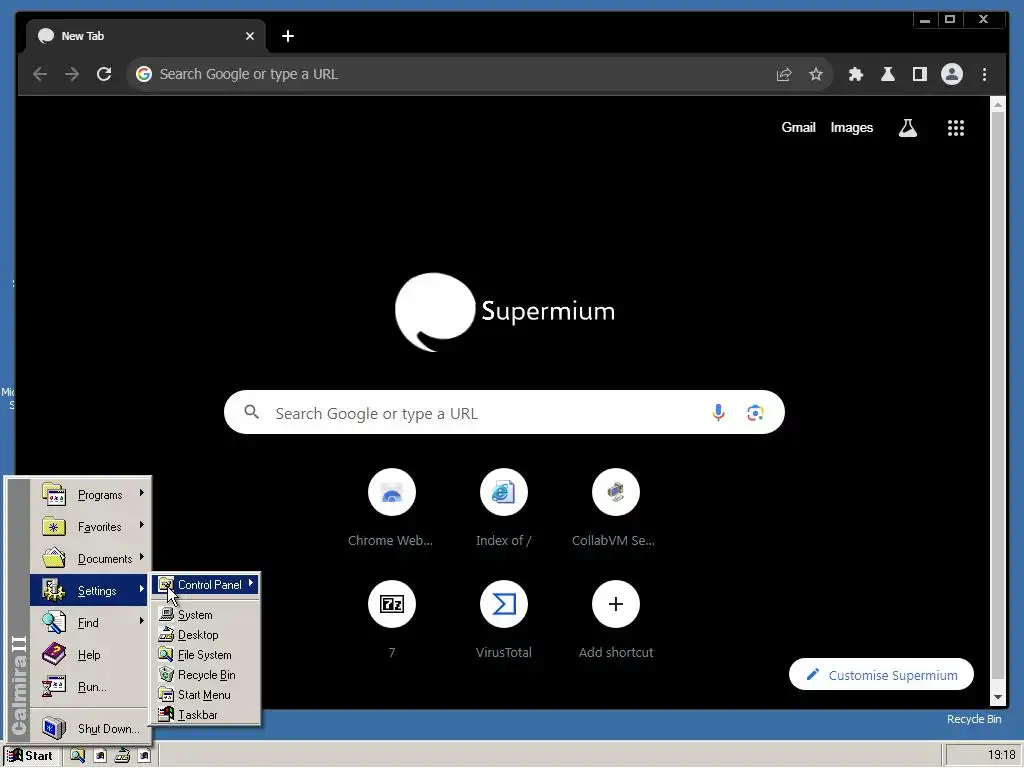Select the New Tab tab

tap(146, 36)
